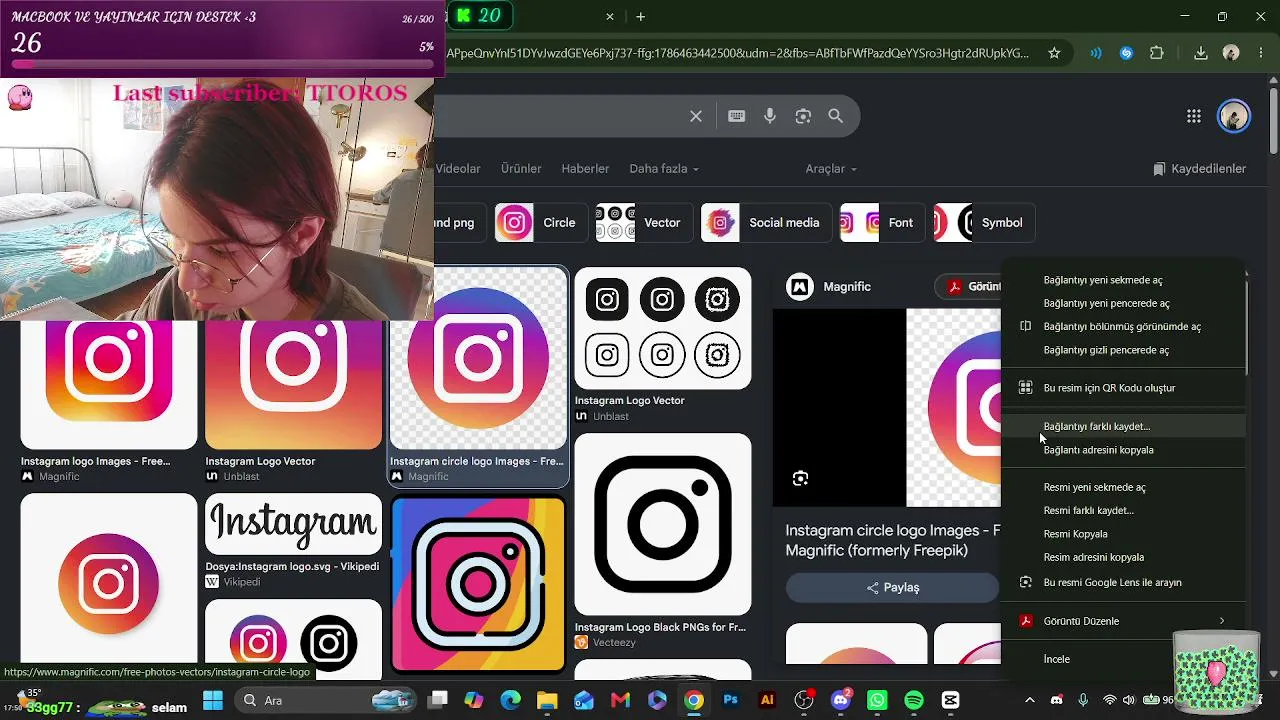Select Bağlantıyı yeni sekmede aç

coord(1123,280)
